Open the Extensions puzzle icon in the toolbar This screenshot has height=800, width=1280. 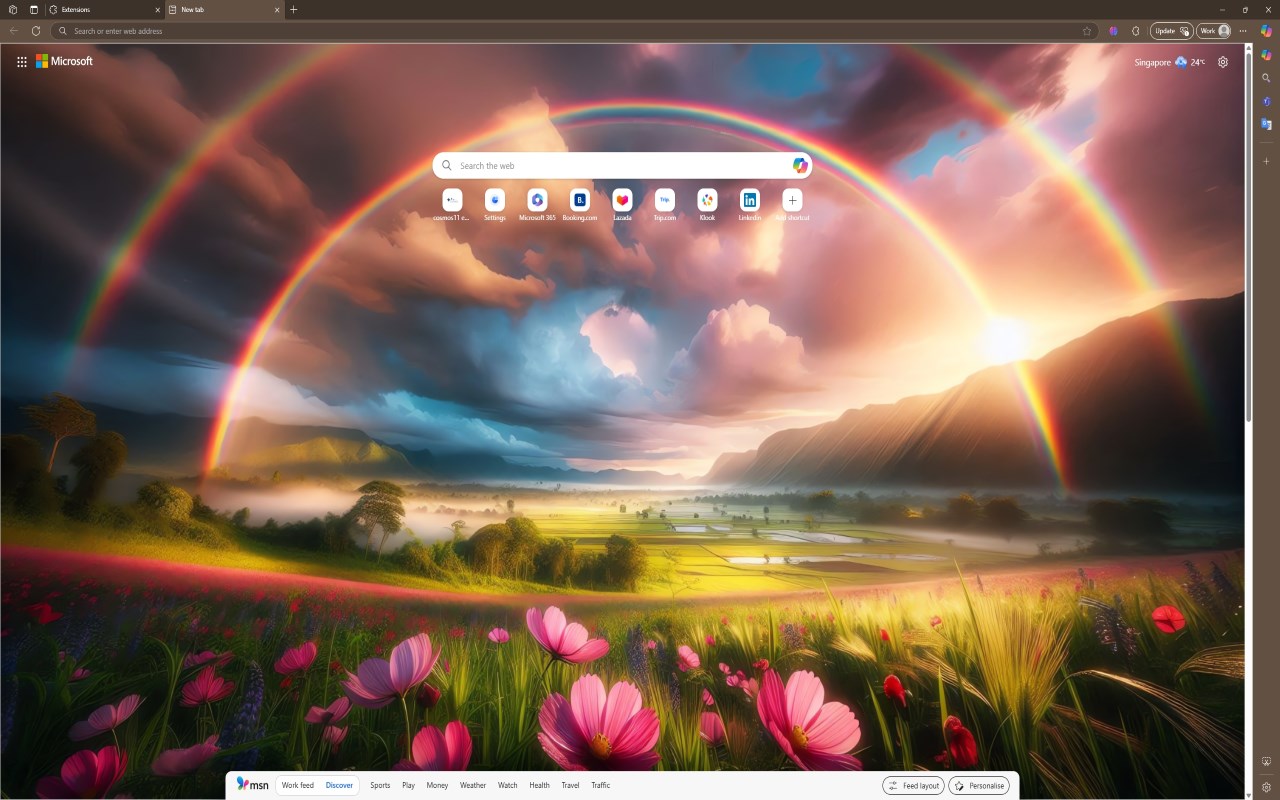[x=1136, y=31]
